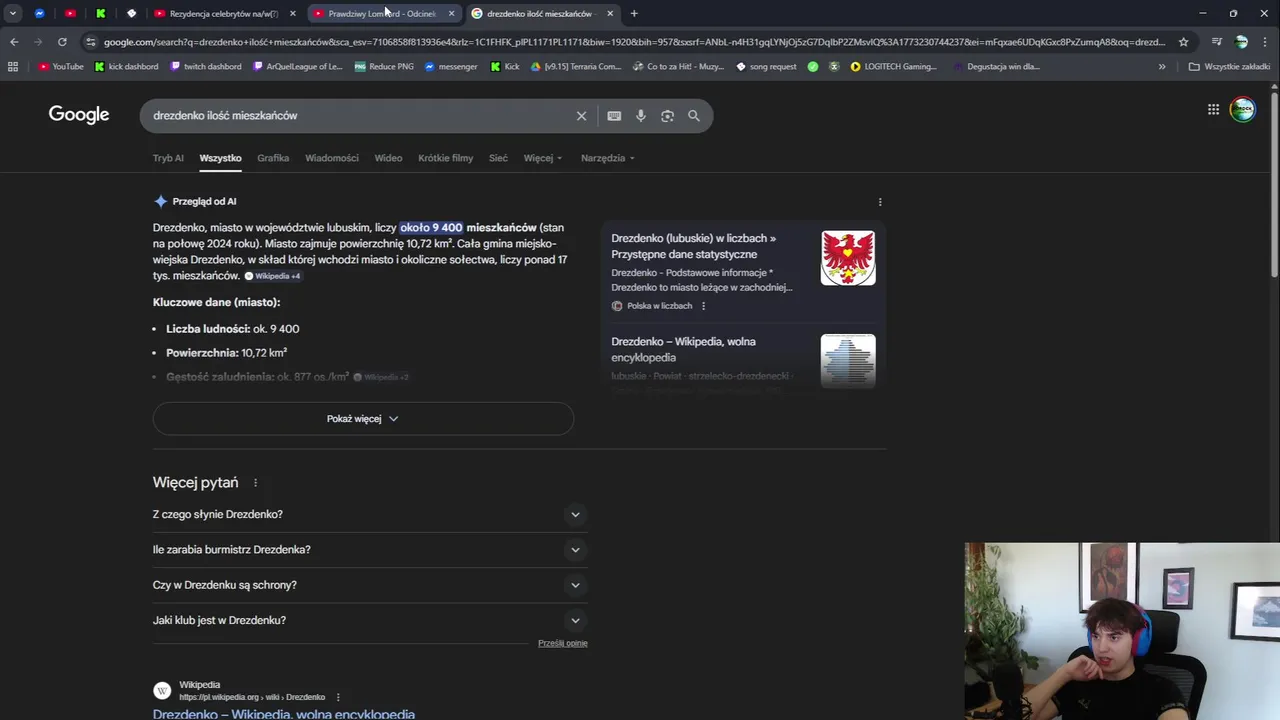The image size is (1280, 720).
Task: Reload the current page
Action: (x=62, y=42)
